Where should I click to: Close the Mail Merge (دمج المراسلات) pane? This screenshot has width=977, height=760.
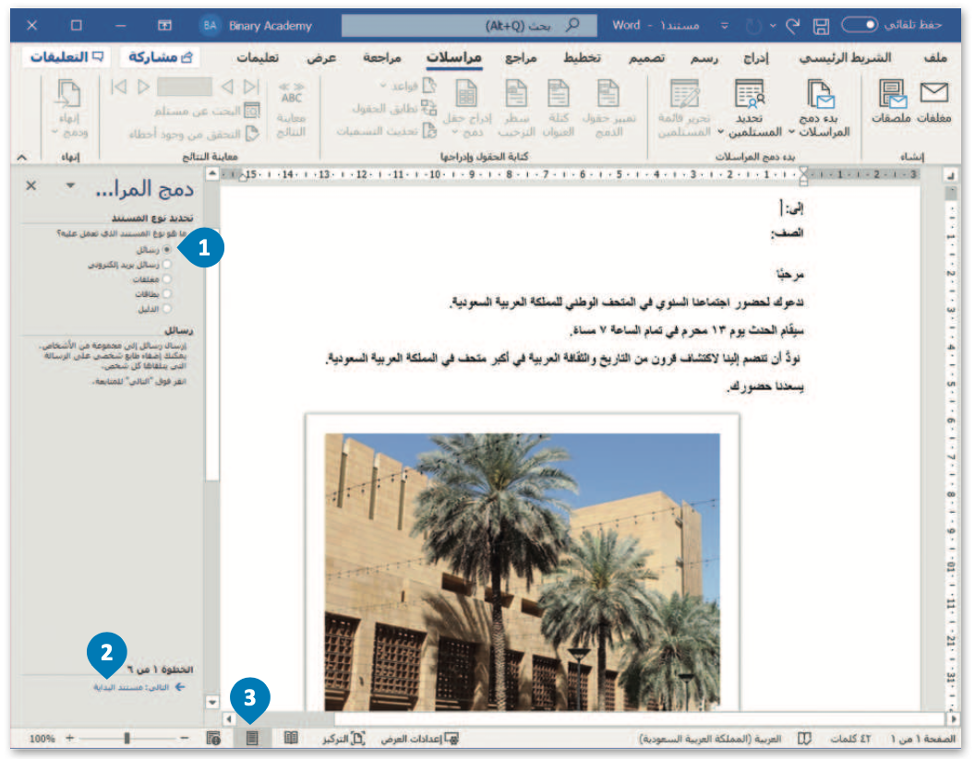pos(31,186)
